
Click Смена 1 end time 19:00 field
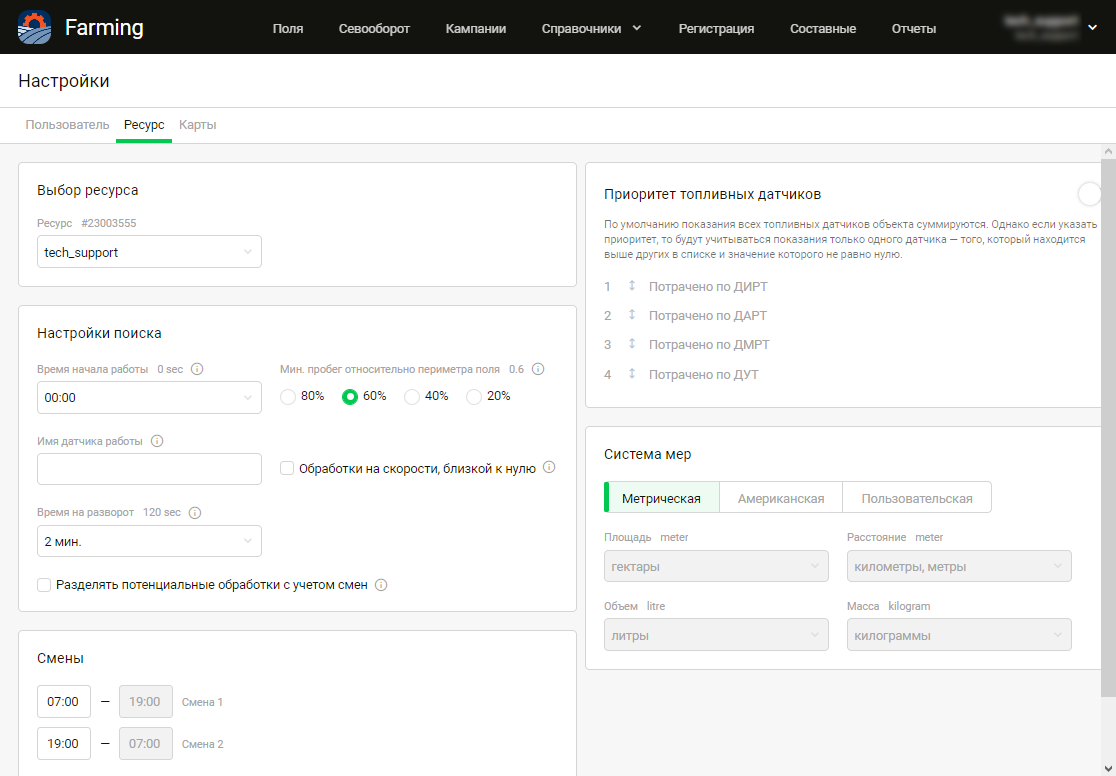146,701
